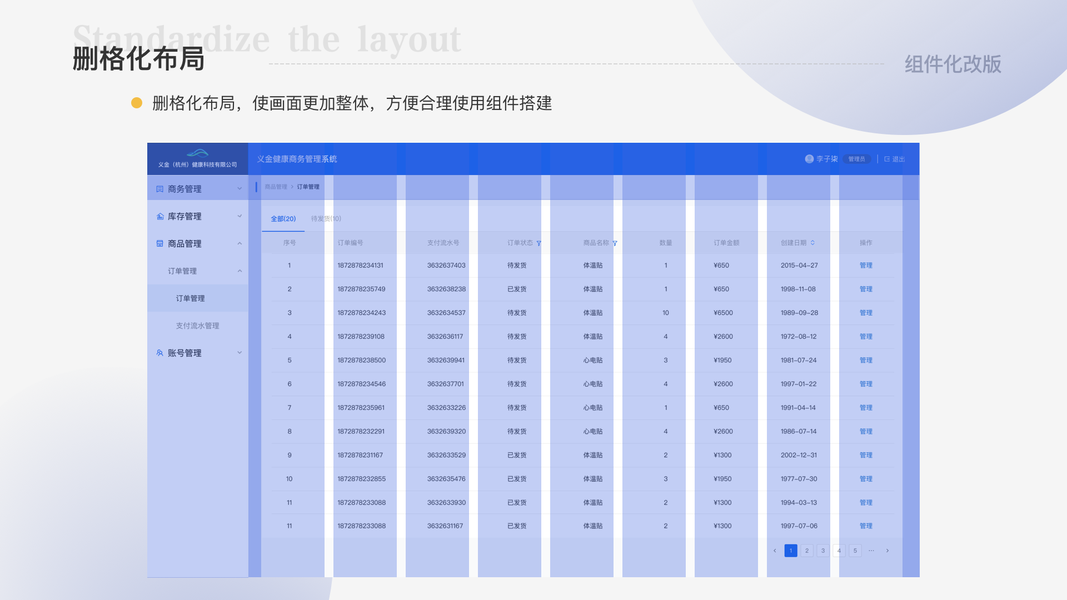Go to next page with right arrow

887,551
